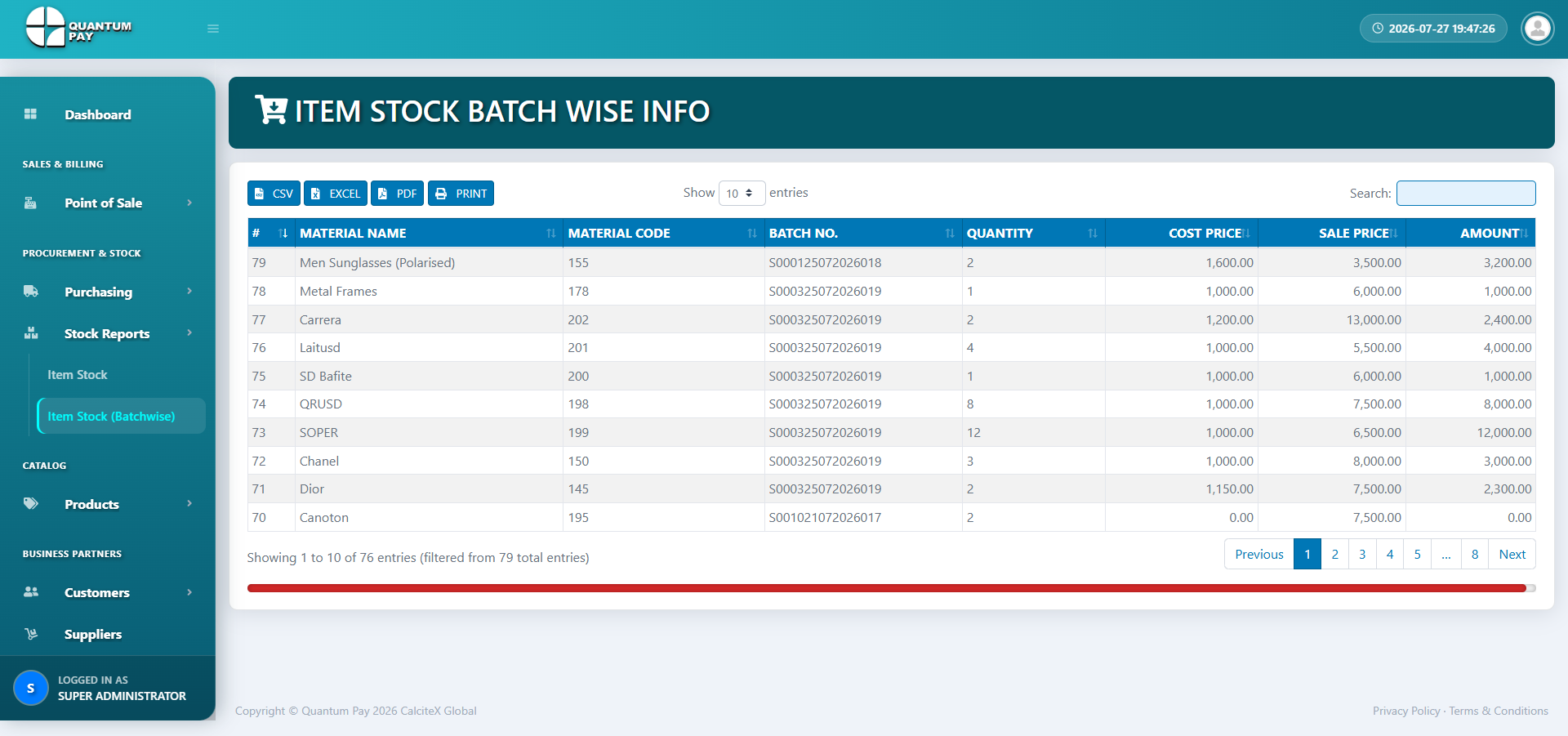This screenshot has width=1568, height=736.
Task: Export table as PDF
Action: [x=398, y=194]
